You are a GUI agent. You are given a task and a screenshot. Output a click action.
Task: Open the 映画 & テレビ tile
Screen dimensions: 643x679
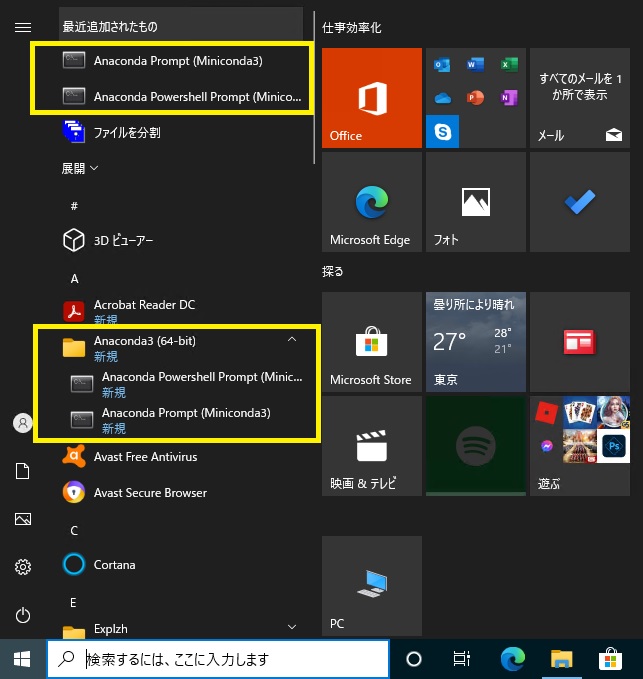[372, 446]
